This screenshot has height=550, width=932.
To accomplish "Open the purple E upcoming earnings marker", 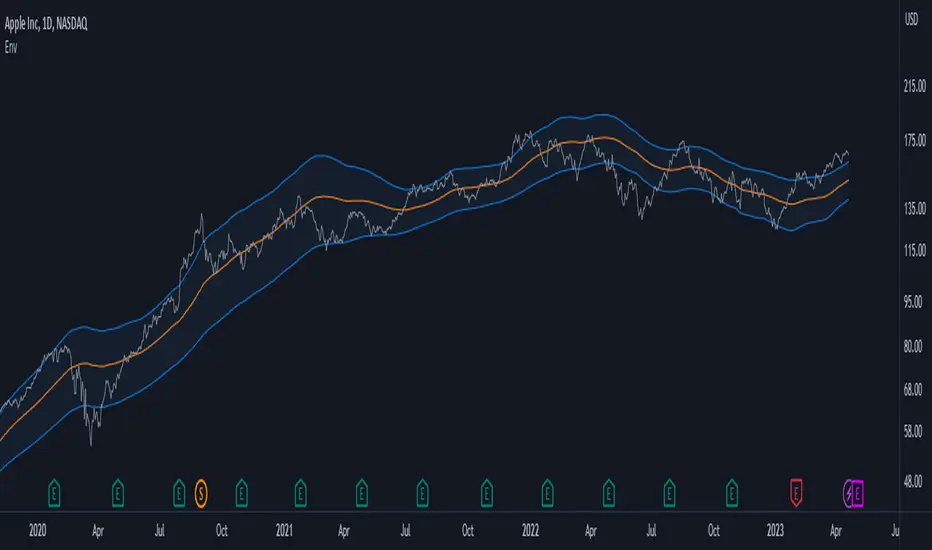I will [858, 494].
